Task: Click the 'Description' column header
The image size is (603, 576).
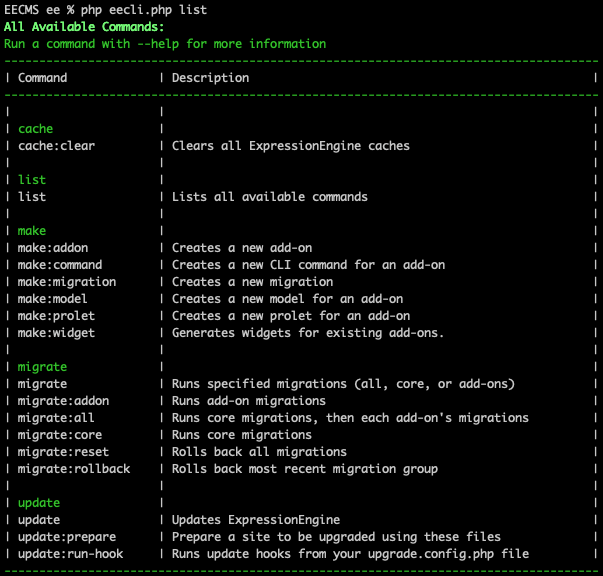Action: point(210,78)
